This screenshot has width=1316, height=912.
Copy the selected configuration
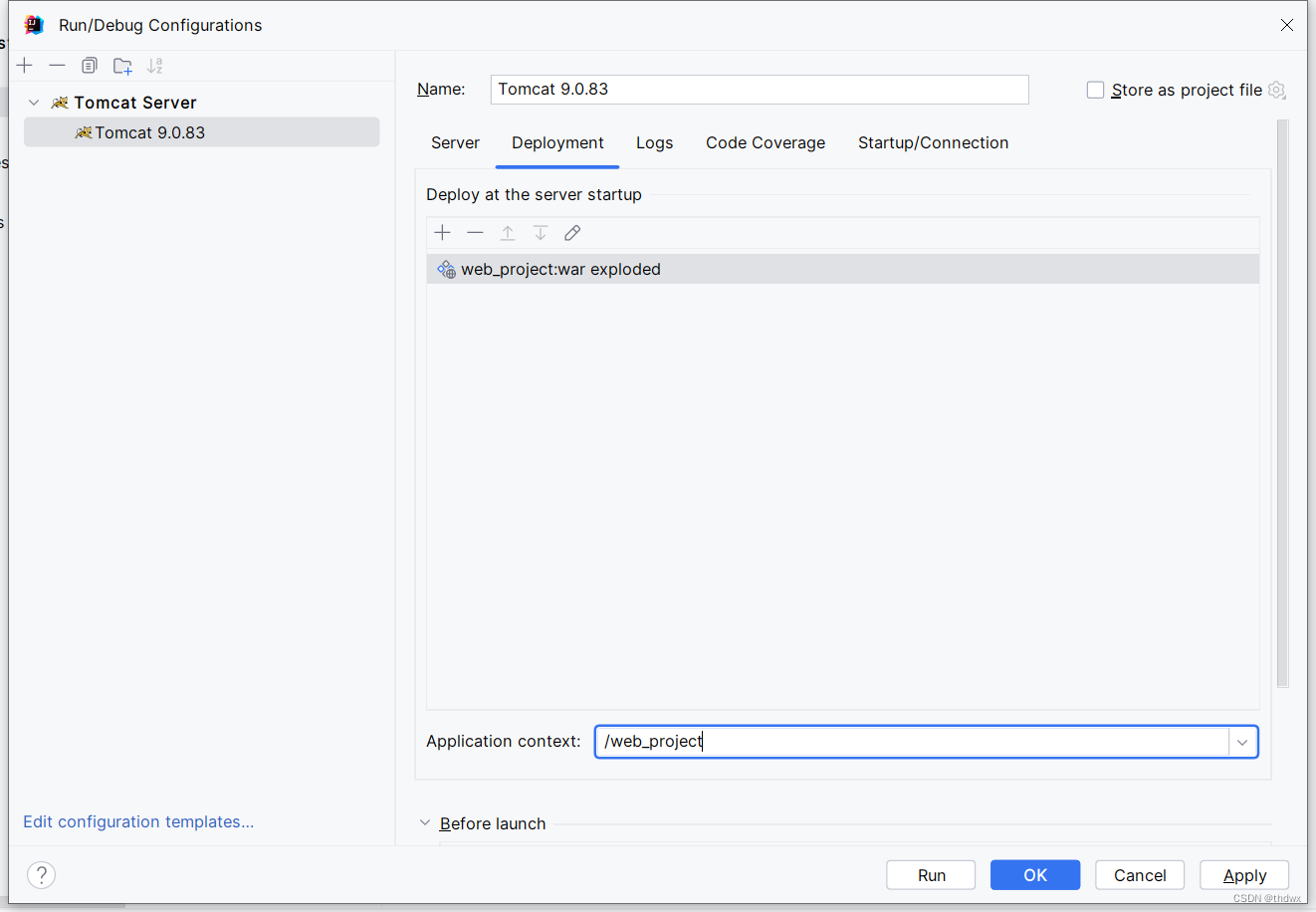(90, 66)
